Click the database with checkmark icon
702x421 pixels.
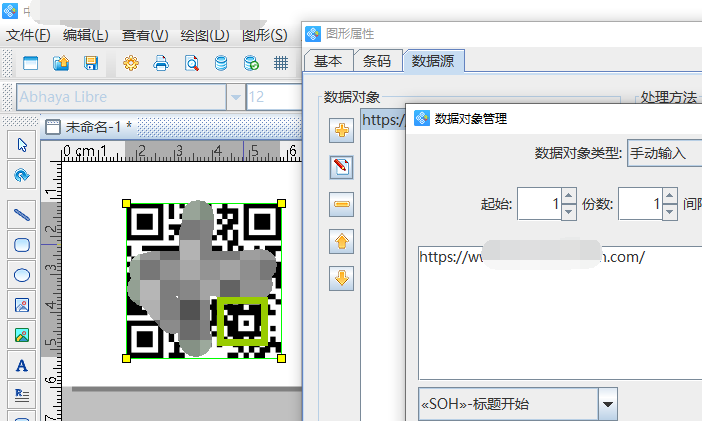251,63
